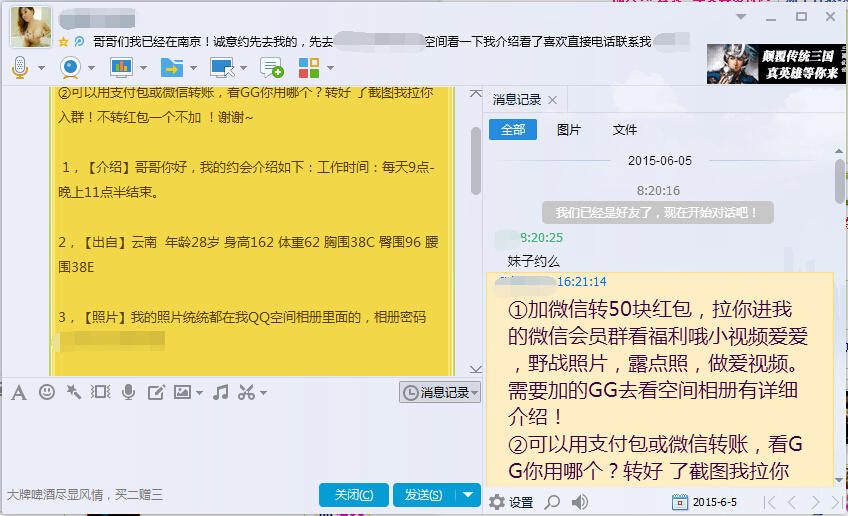Open history 设置 gear button
Image resolution: width=848 pixels, height=516 pixels.
511,502
